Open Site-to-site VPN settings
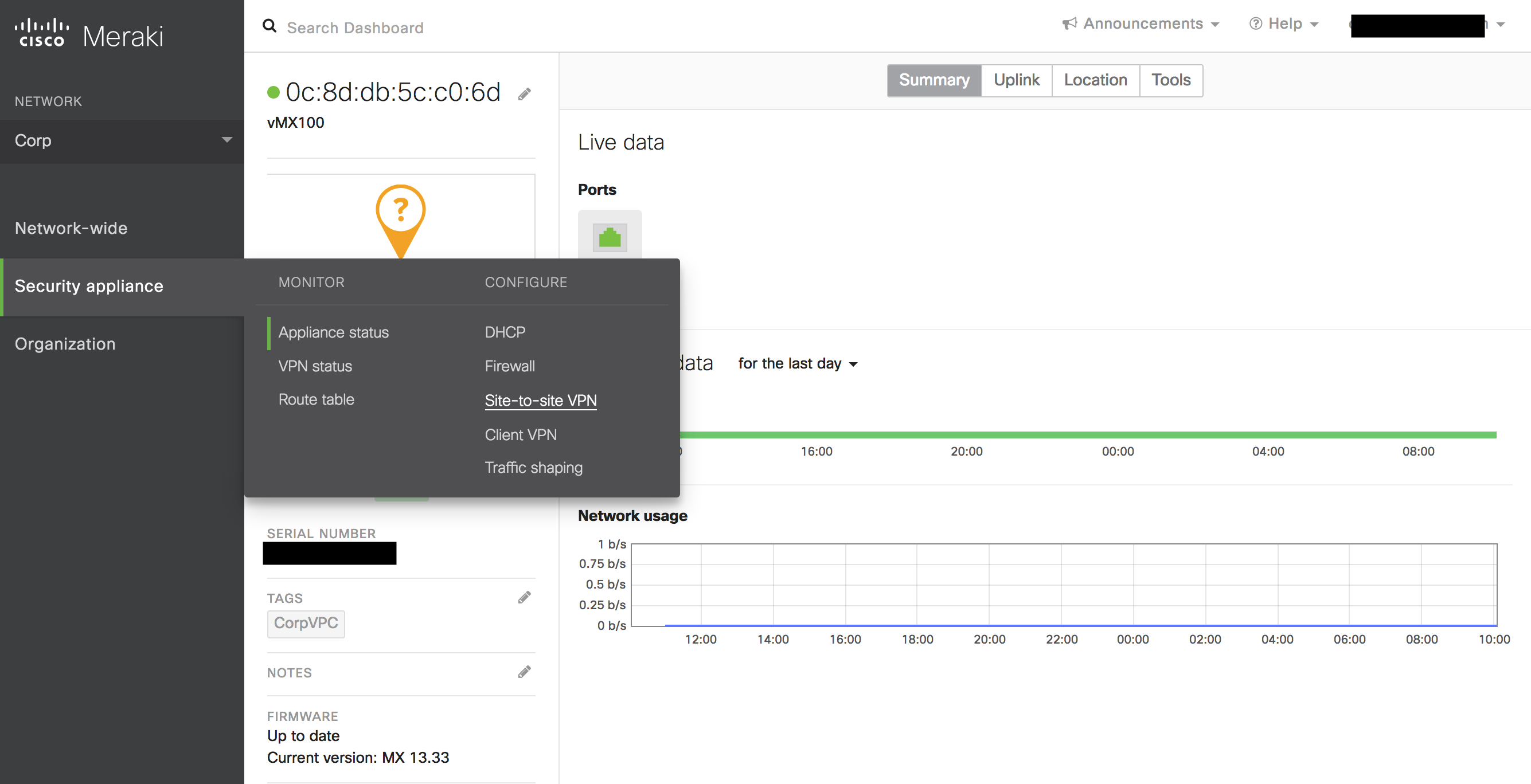 pyautogui.click(x=540, y=401)
